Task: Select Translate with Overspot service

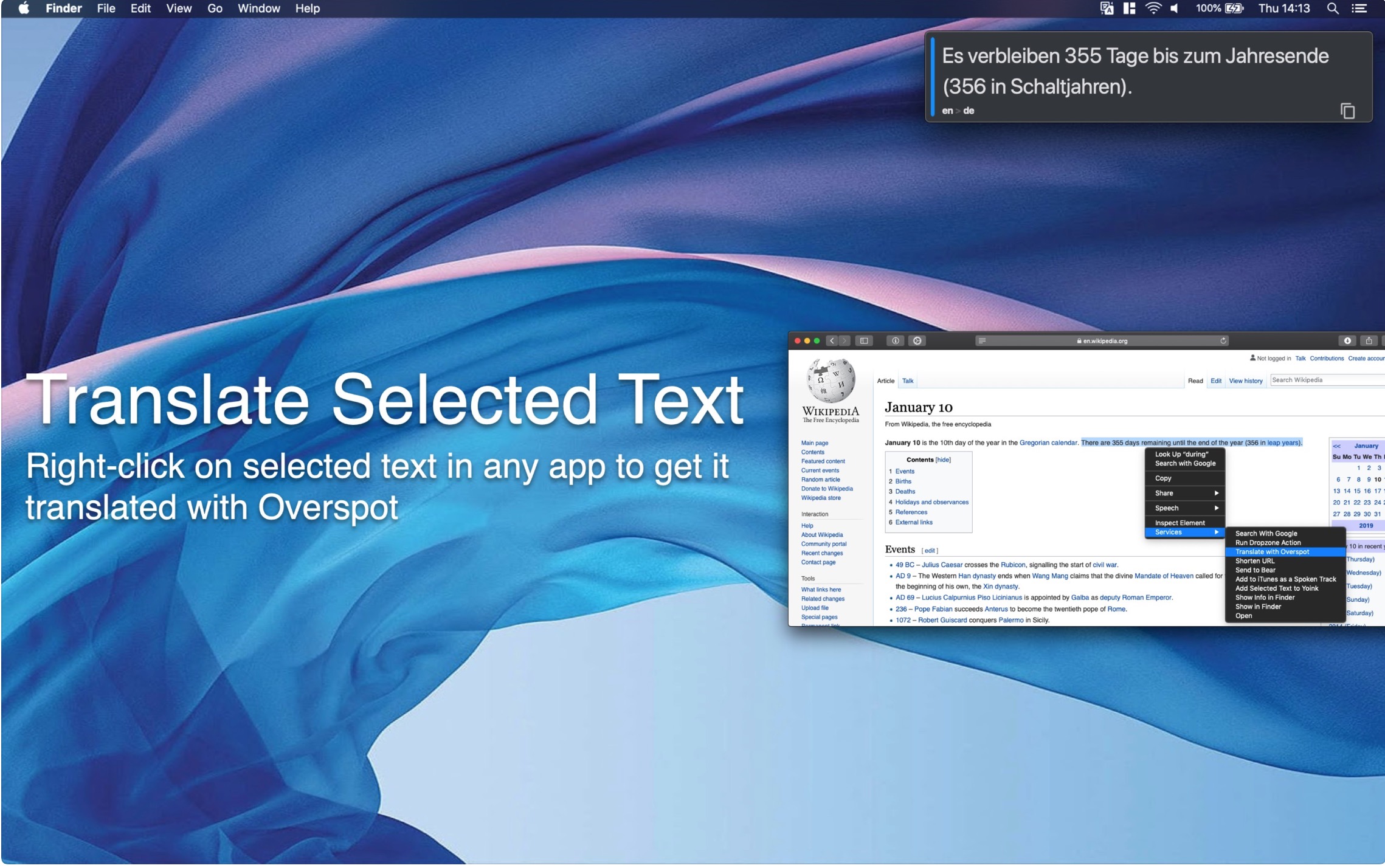Action: [1272, 552]
